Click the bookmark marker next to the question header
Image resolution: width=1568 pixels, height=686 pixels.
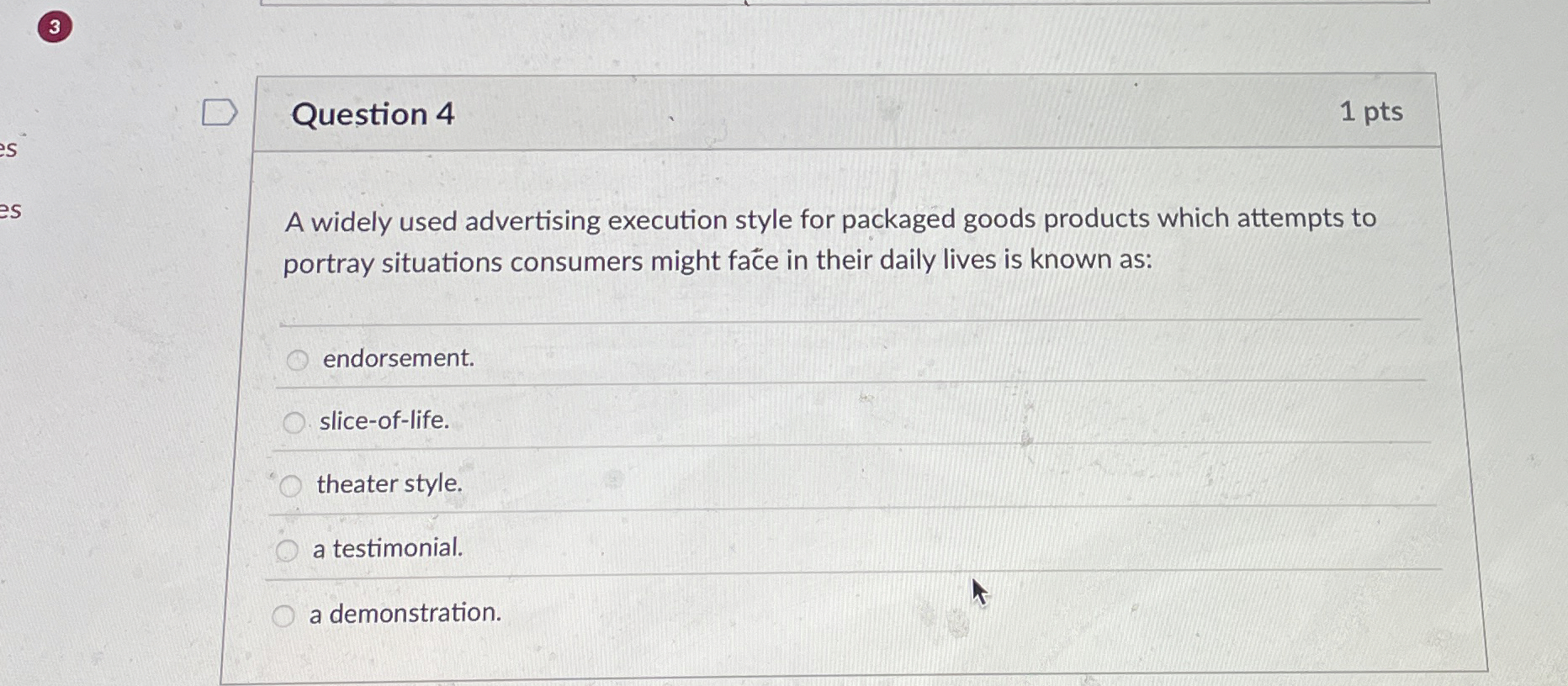coord(221,112)
